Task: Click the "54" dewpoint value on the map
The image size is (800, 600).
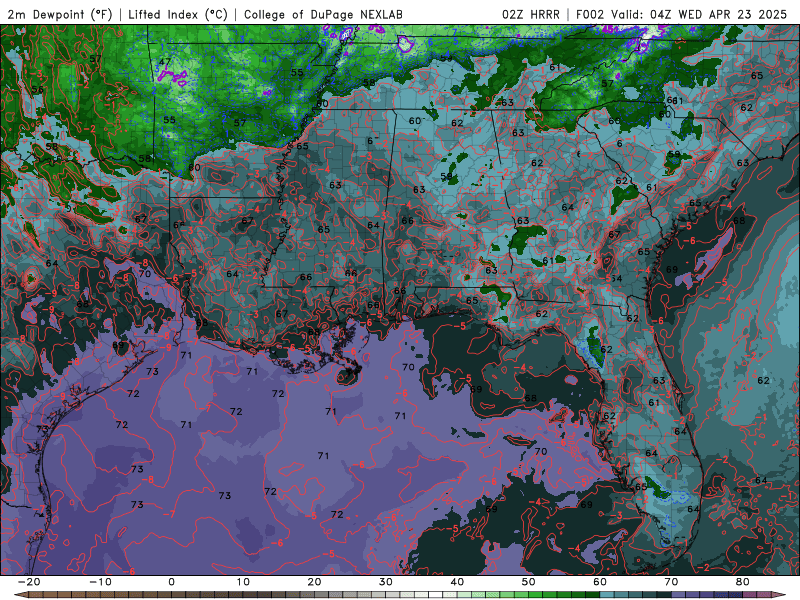Action: (x=616, y=278)
